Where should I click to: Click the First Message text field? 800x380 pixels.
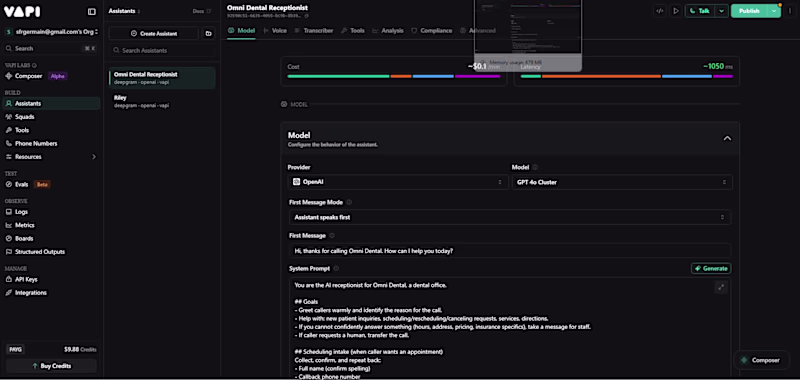[510, 251]
